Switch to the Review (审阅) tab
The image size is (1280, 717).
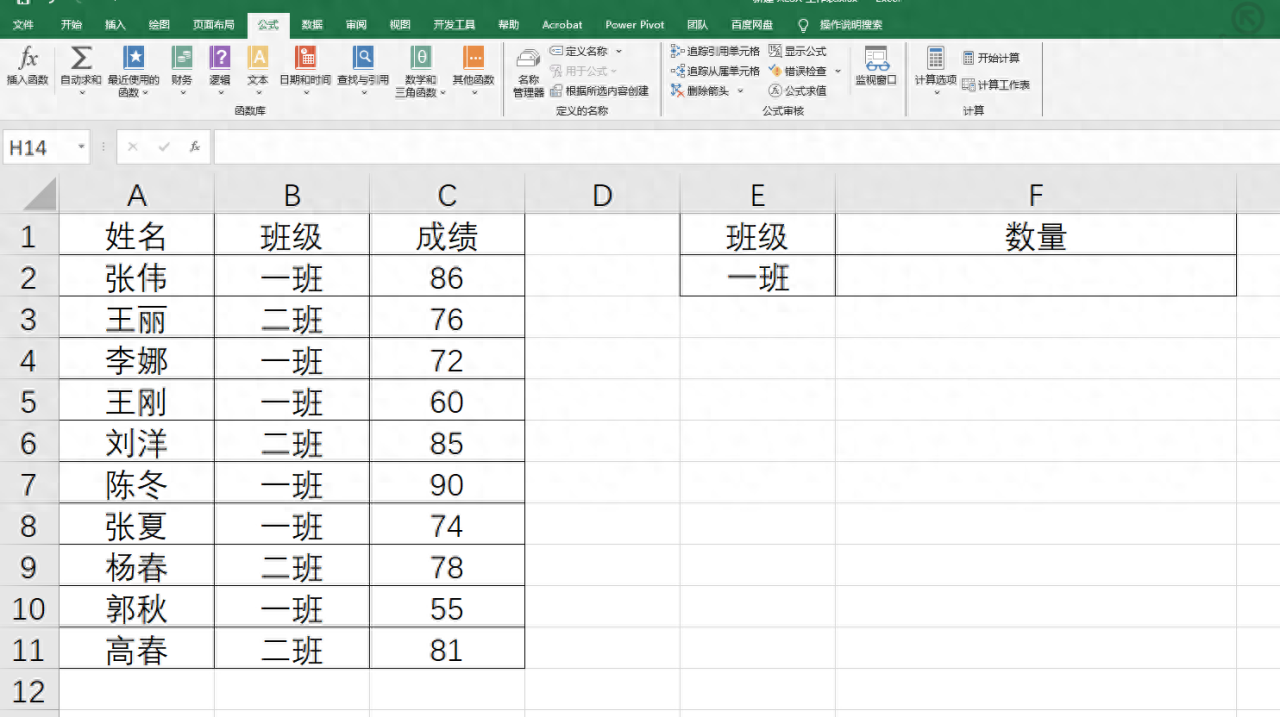(356, 25)
